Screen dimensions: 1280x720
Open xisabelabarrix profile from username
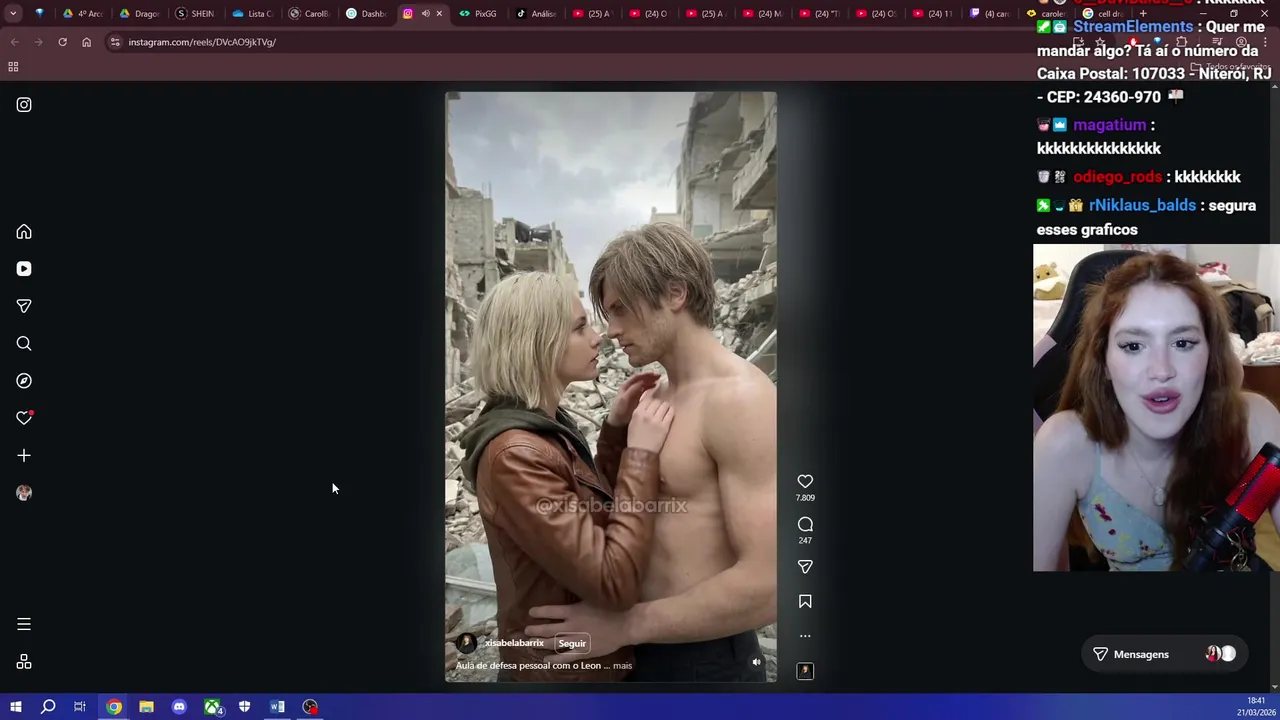pyautogui.click(x=514, y=643)
